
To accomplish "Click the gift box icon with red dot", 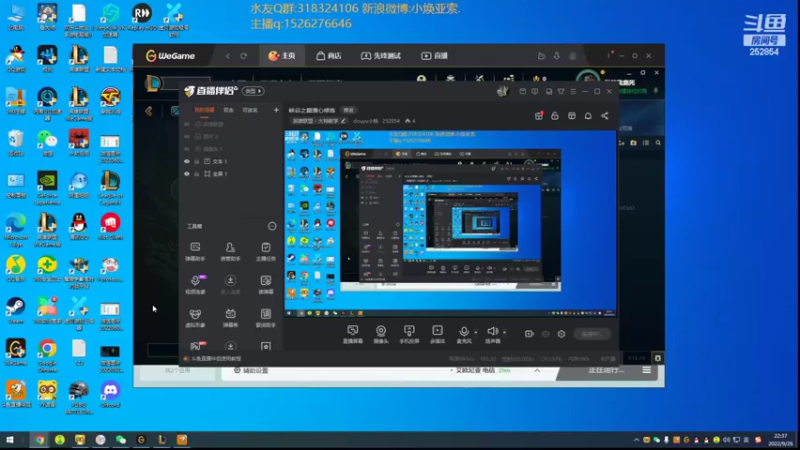I will tap(539, 116).
